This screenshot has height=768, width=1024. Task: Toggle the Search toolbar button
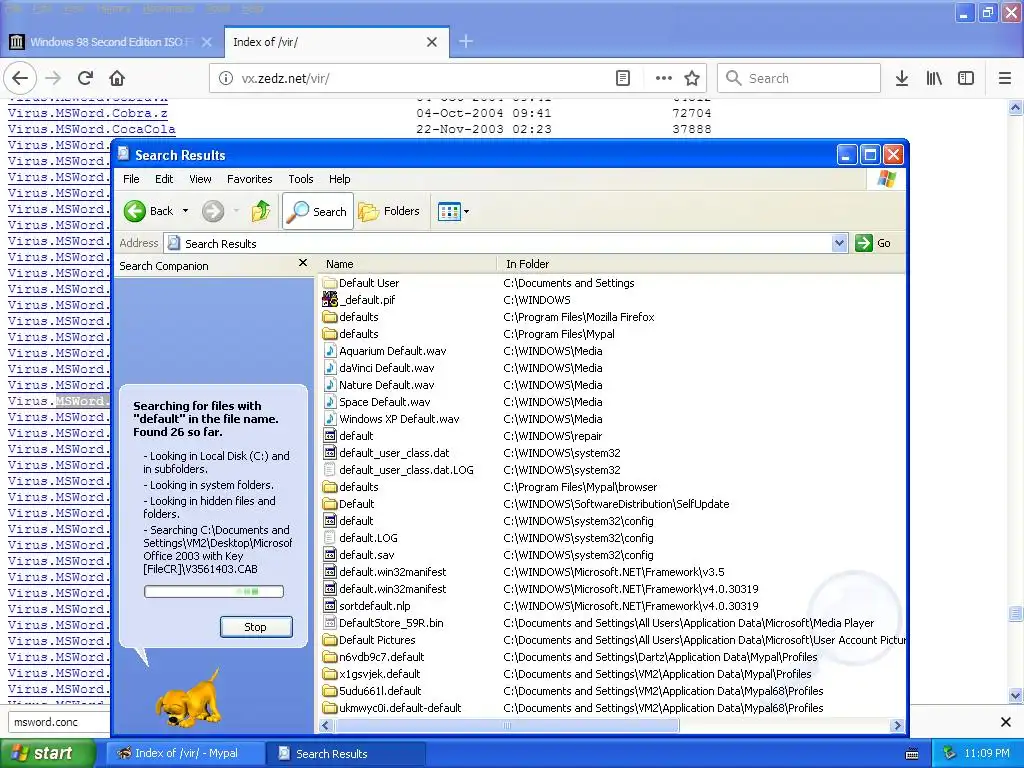[318, 211]
